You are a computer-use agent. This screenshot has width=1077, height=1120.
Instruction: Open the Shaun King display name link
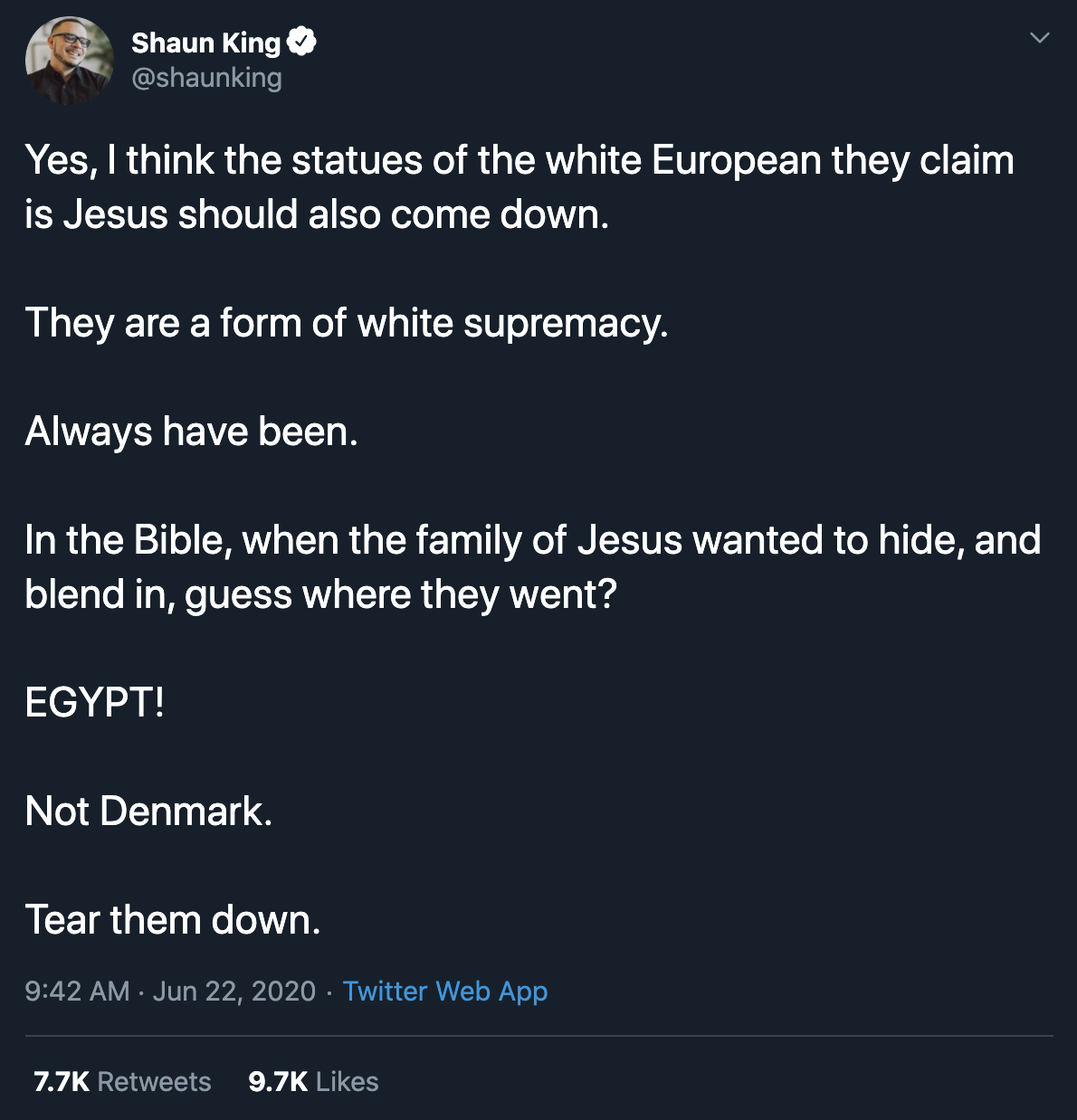pyautogui.click(x=205, y=43)
